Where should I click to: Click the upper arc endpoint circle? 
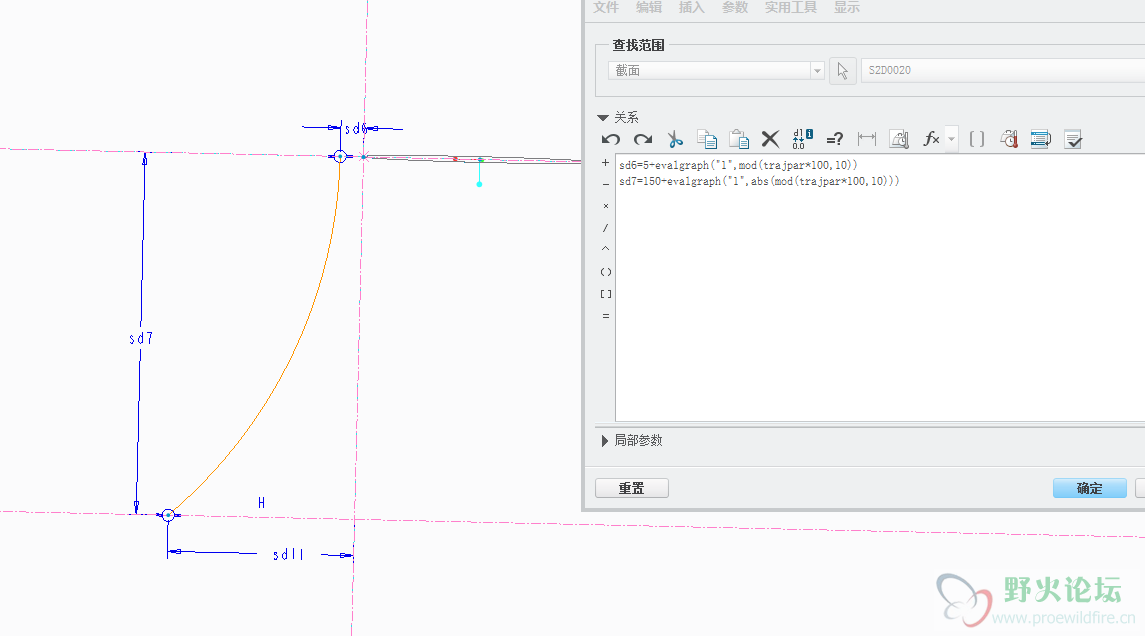[340, 156]
